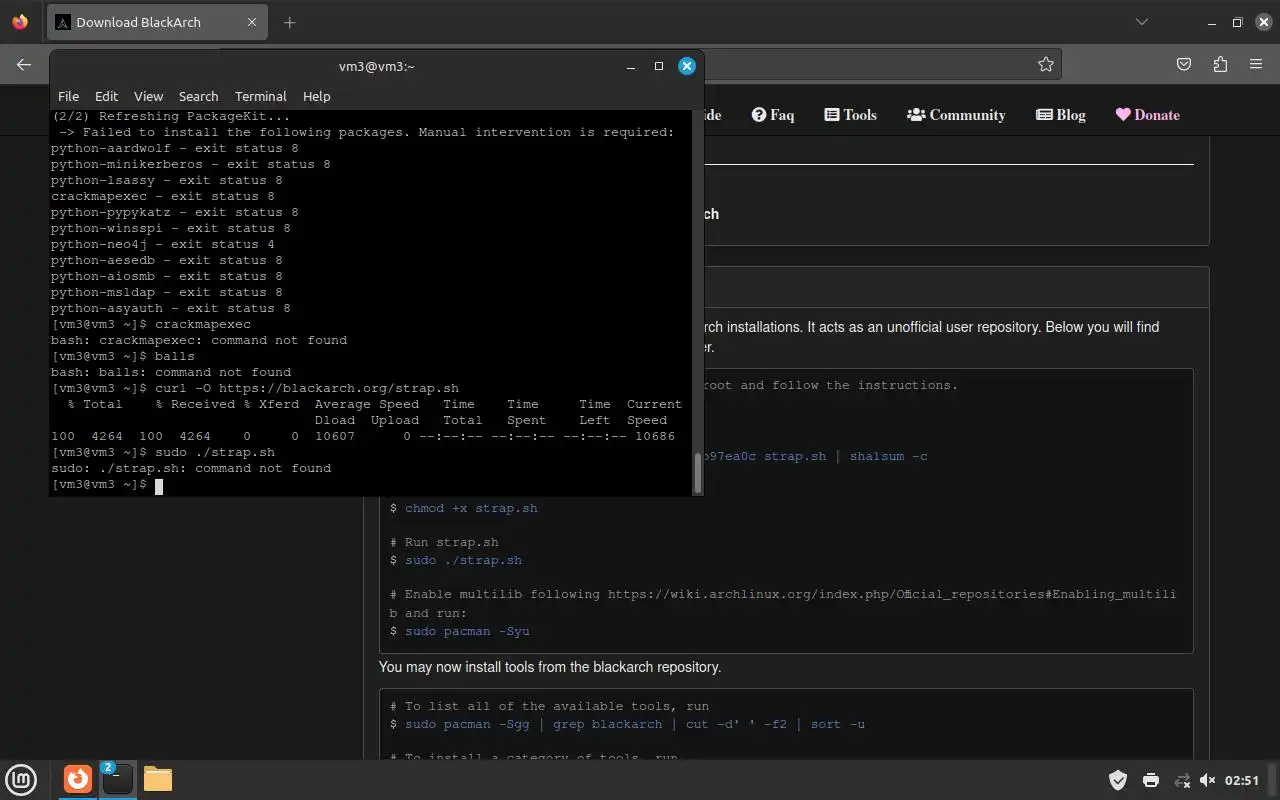Screen dimensions: 1280x800
Task: Open the Donate link with heart
Action: (1148, 115)
